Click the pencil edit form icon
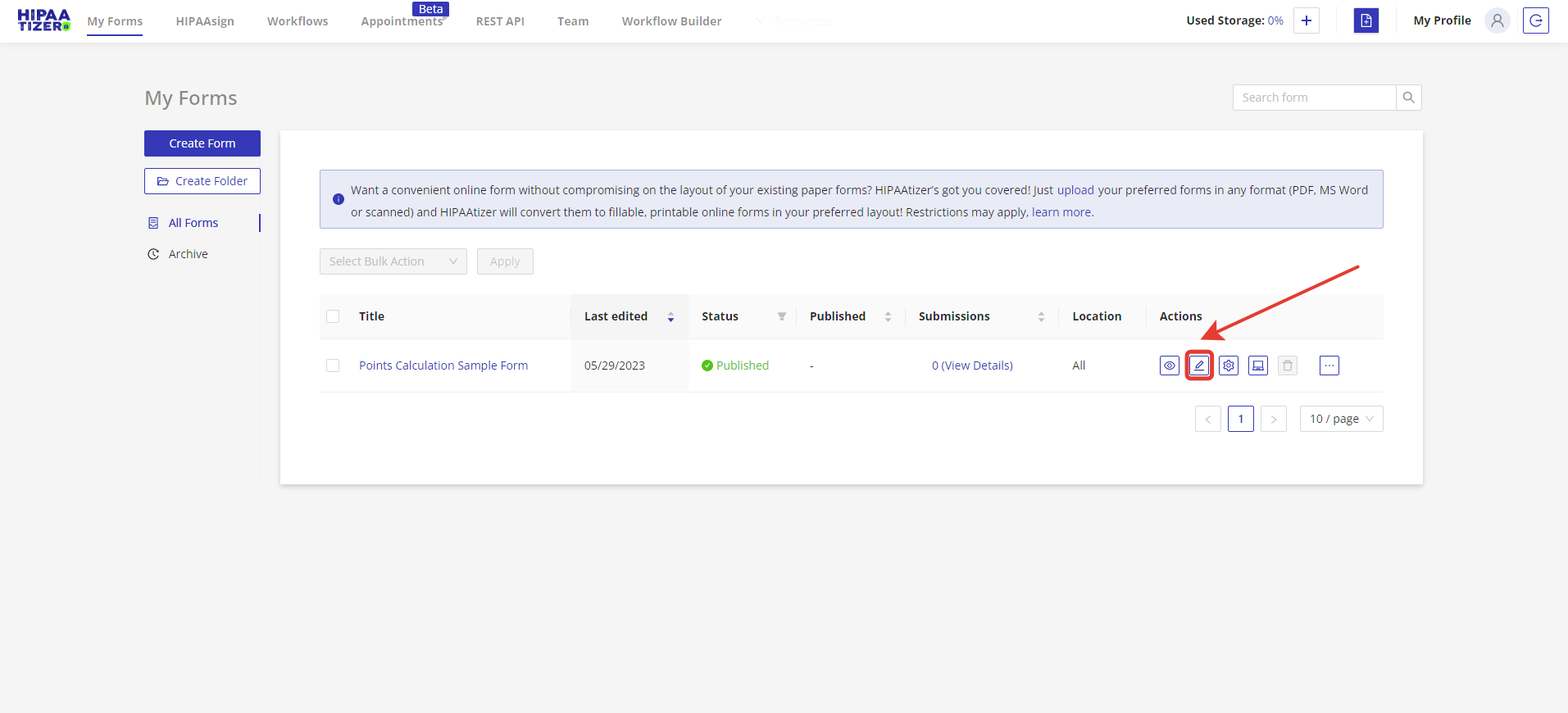 click(1199, 366)
